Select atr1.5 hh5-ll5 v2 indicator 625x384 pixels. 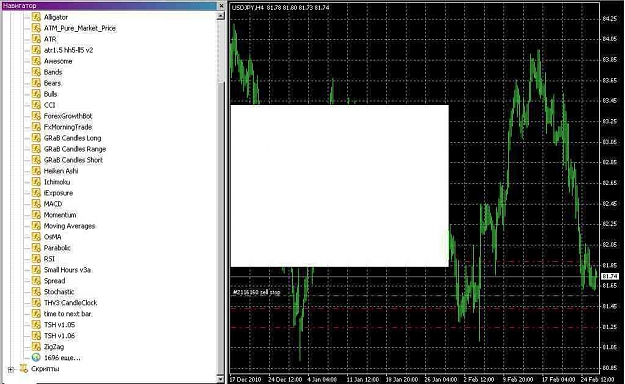68,50
